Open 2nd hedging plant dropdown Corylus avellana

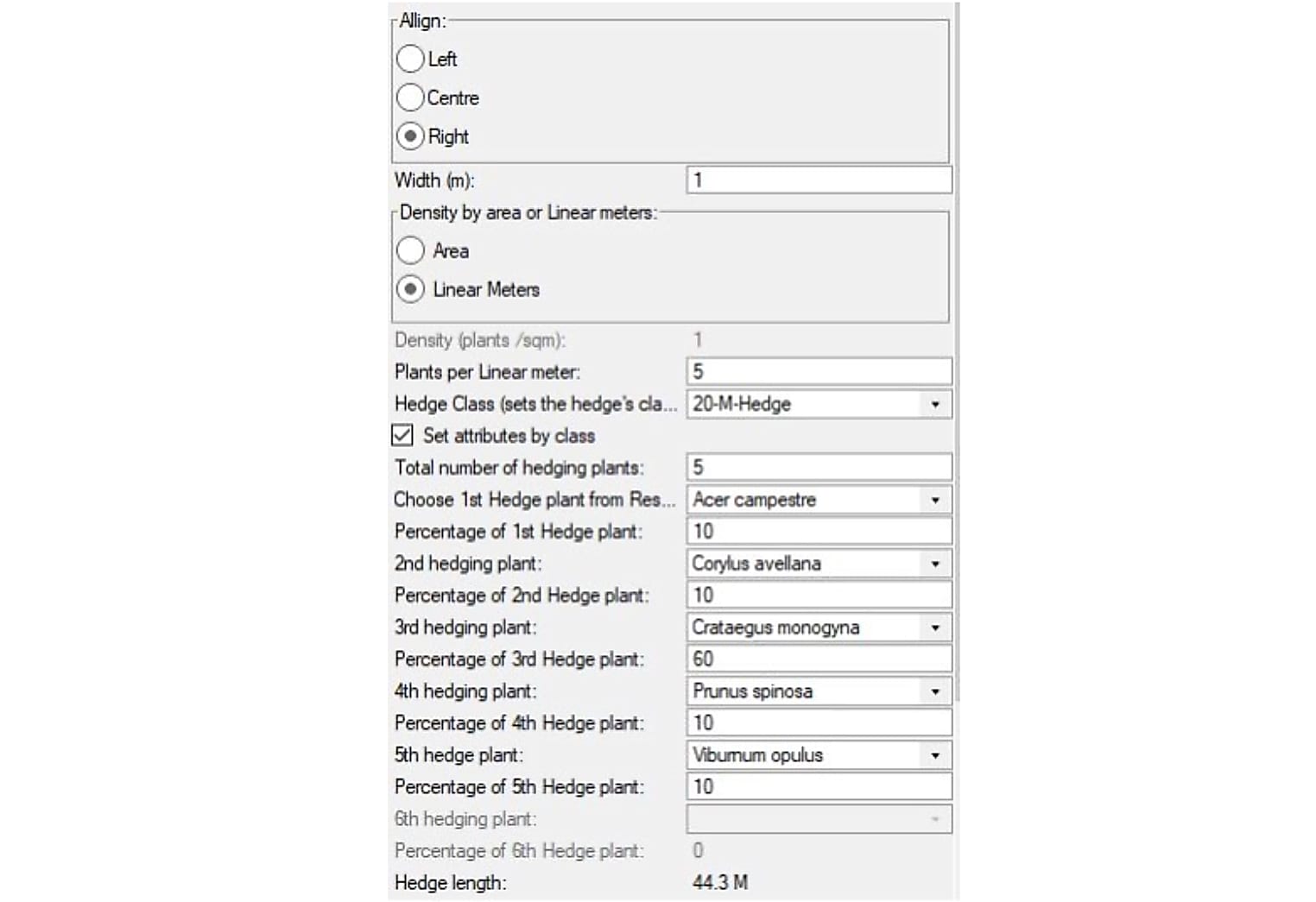click(x=819, y=563)
